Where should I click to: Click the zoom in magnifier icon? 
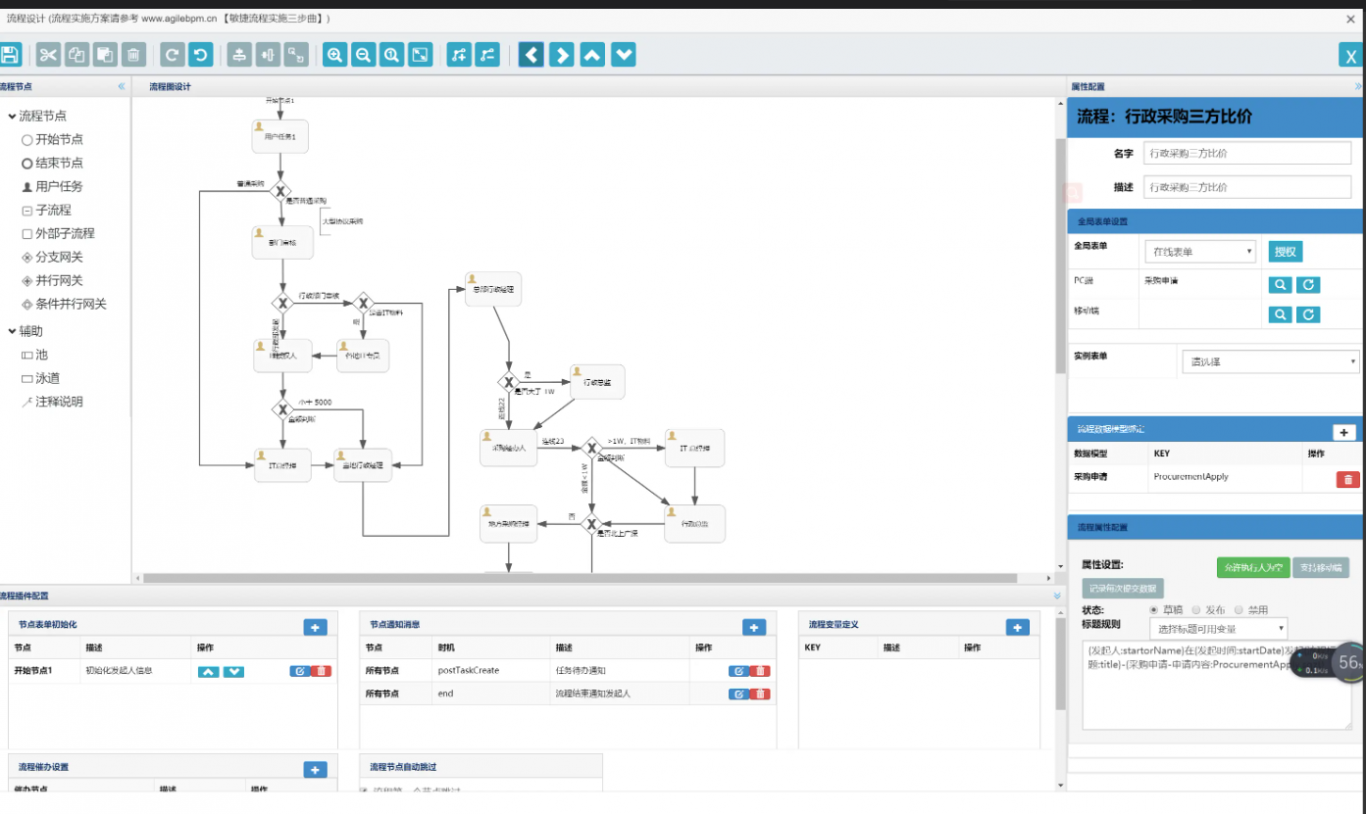[x=335, y=55]
